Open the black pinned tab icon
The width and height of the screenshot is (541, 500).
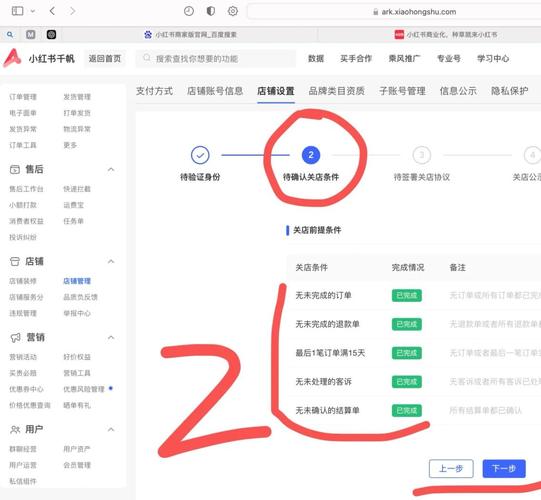click(x=51, y=35)
